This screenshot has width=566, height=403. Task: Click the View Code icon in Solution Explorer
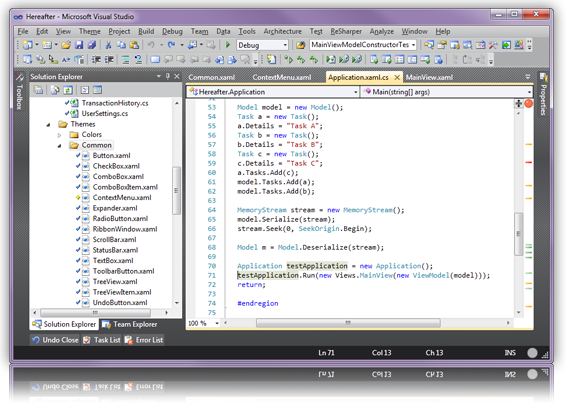[85, 90]
